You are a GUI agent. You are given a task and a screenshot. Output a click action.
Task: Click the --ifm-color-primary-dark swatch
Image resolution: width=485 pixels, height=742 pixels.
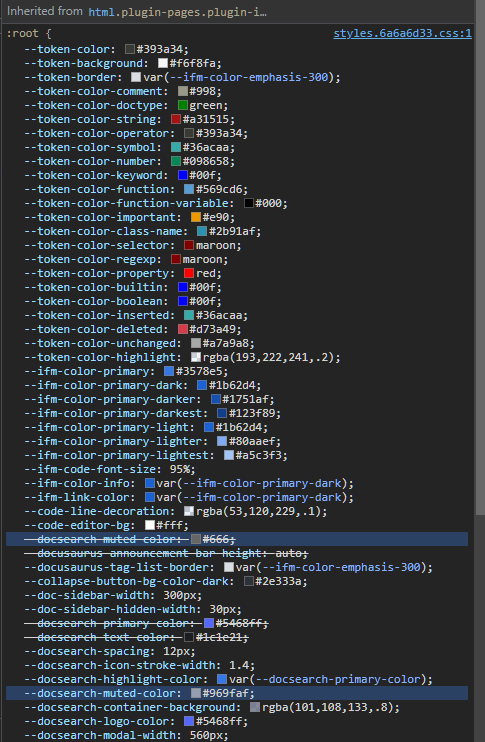pyautogui.click(x=202, y=385)
